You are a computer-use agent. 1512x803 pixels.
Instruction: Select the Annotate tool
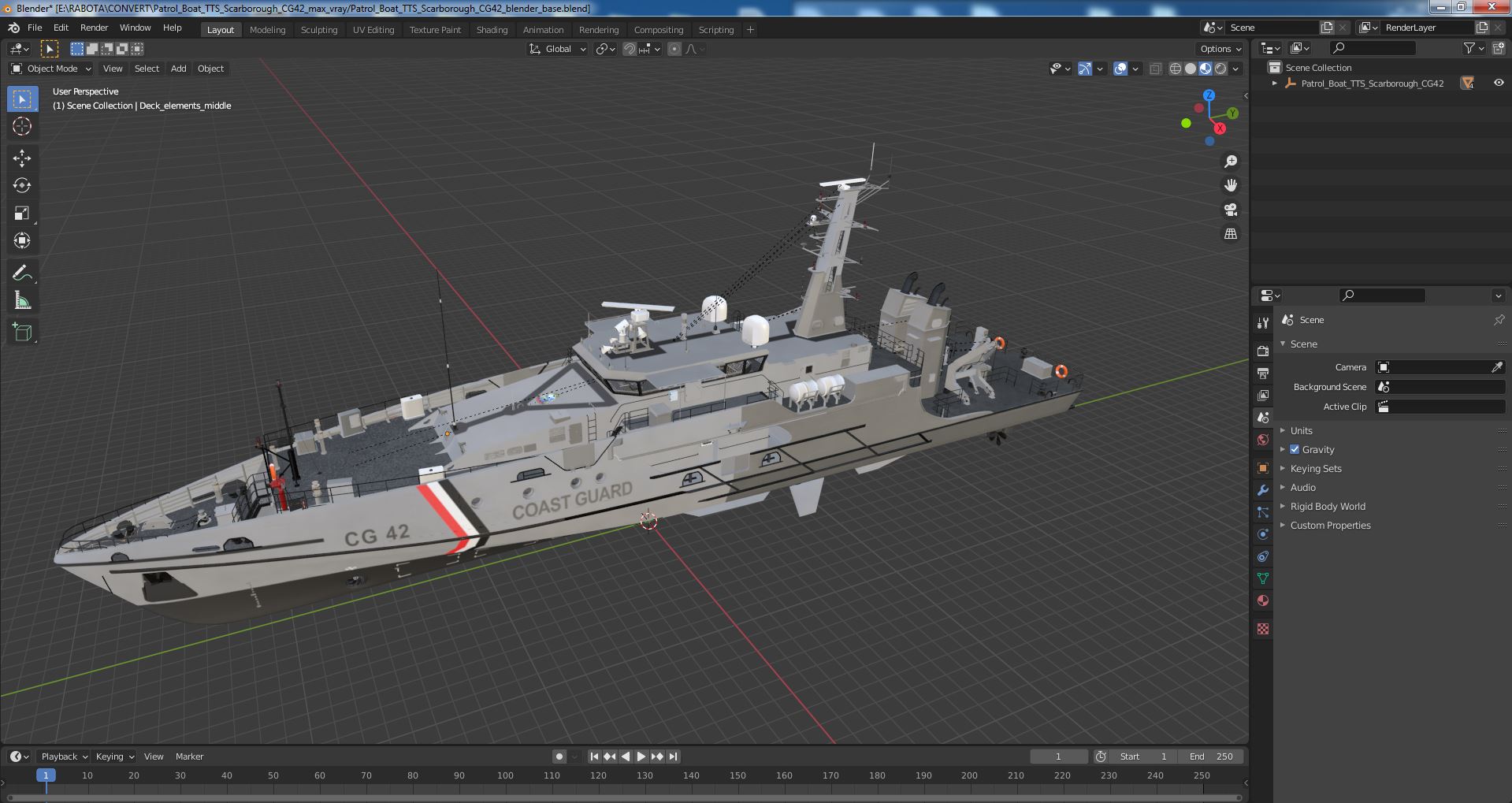click(22, 273)
